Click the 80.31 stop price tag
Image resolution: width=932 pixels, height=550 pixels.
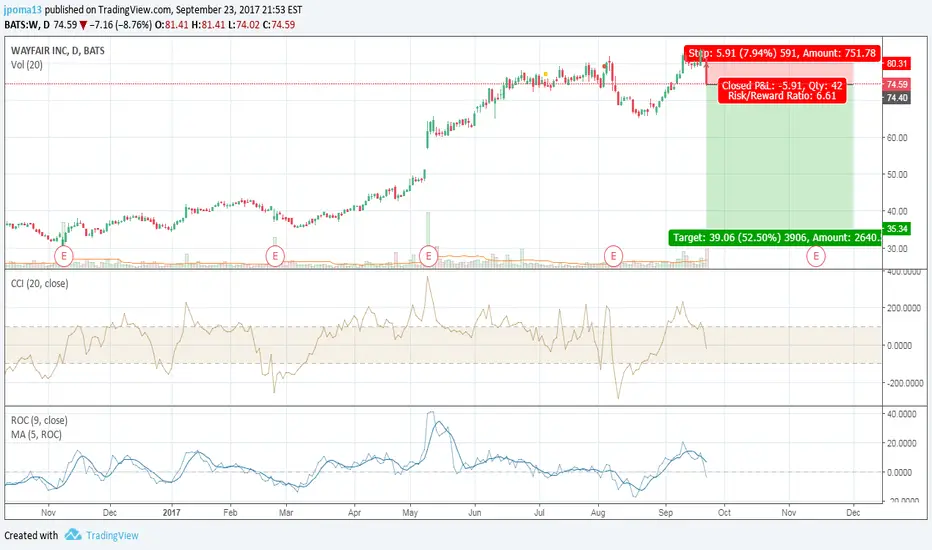coord(897,64)
